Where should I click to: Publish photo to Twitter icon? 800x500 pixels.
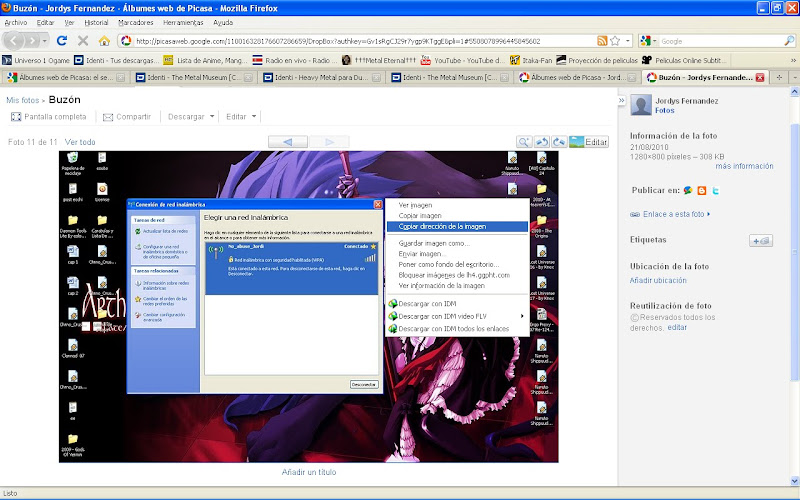(x=716, y=190)
